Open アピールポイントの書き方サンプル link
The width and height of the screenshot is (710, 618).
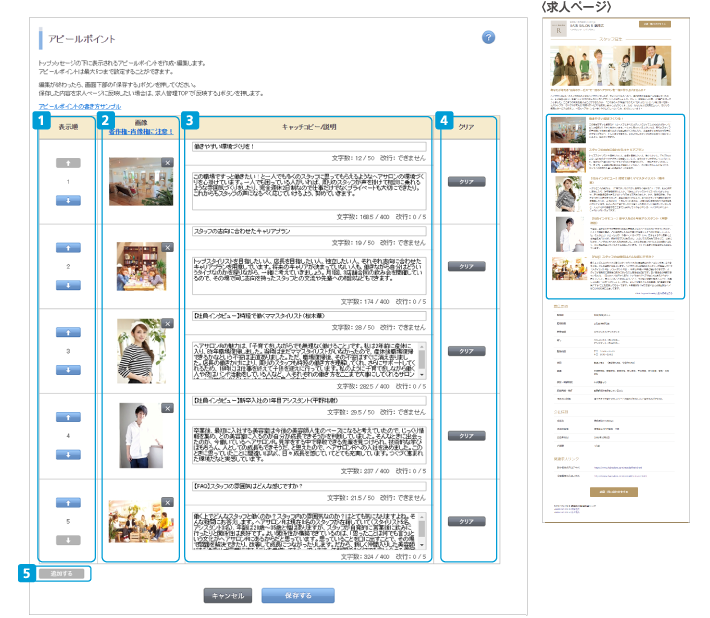[x=80, y=105]
